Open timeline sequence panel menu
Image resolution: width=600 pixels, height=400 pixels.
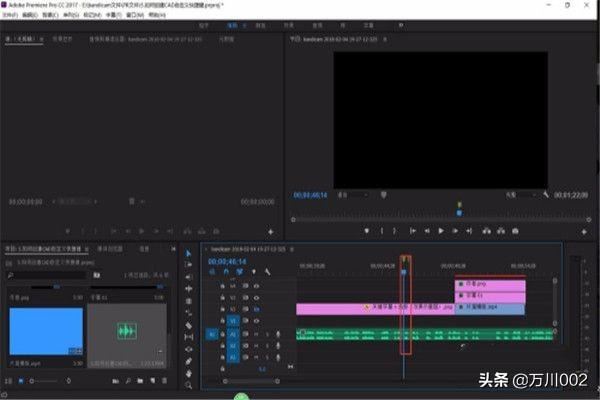(292, 249)
